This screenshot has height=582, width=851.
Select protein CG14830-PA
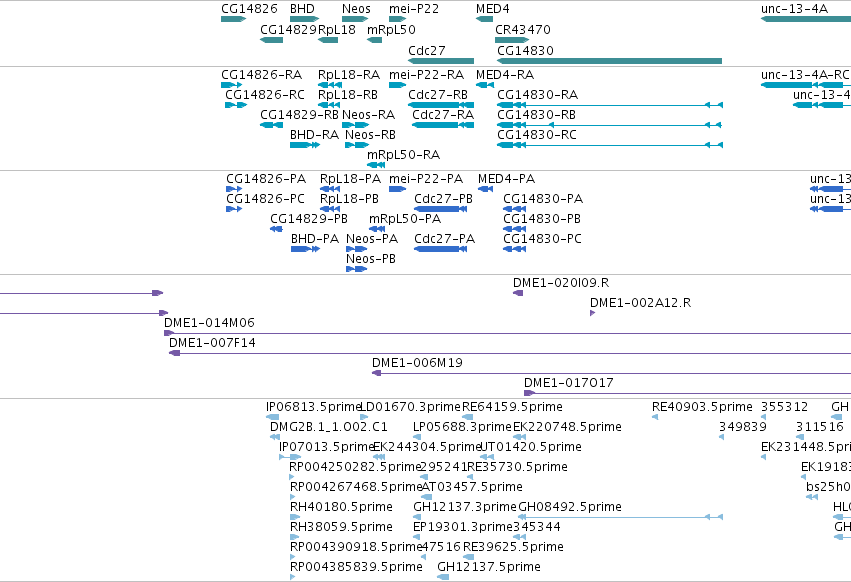click(x=515, y=210)
